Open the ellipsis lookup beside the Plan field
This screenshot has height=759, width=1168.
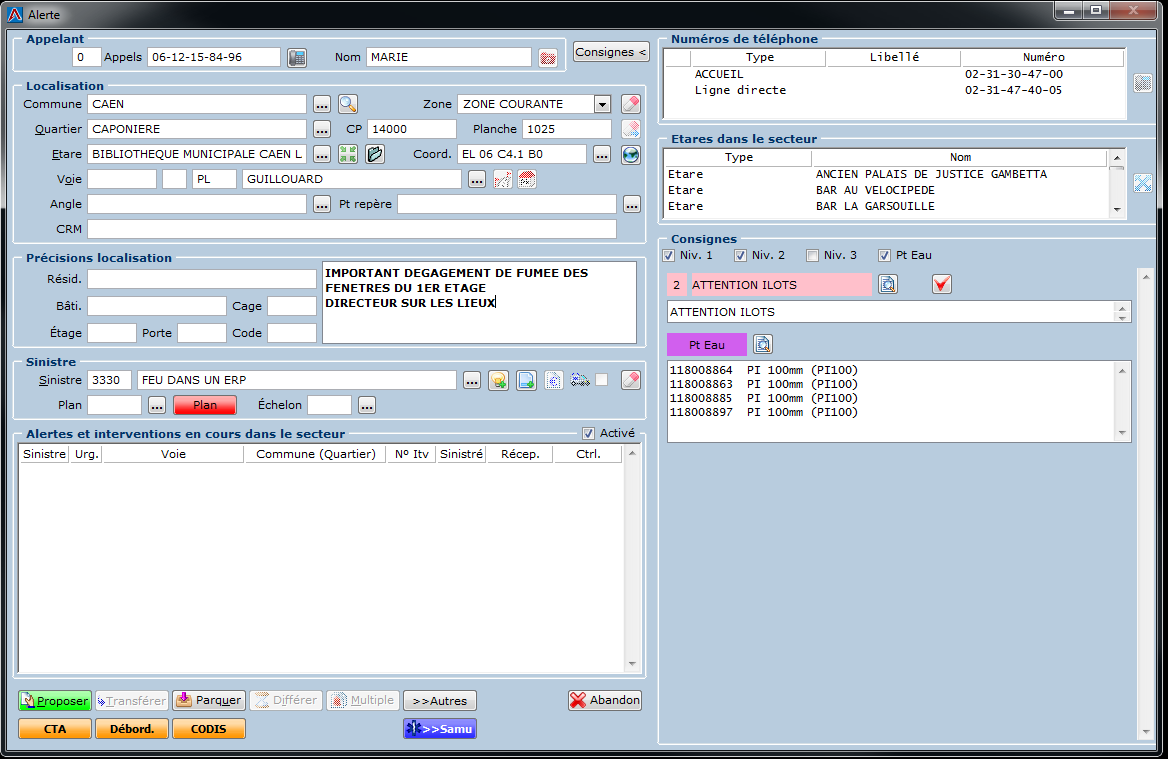tap(156, 405)
